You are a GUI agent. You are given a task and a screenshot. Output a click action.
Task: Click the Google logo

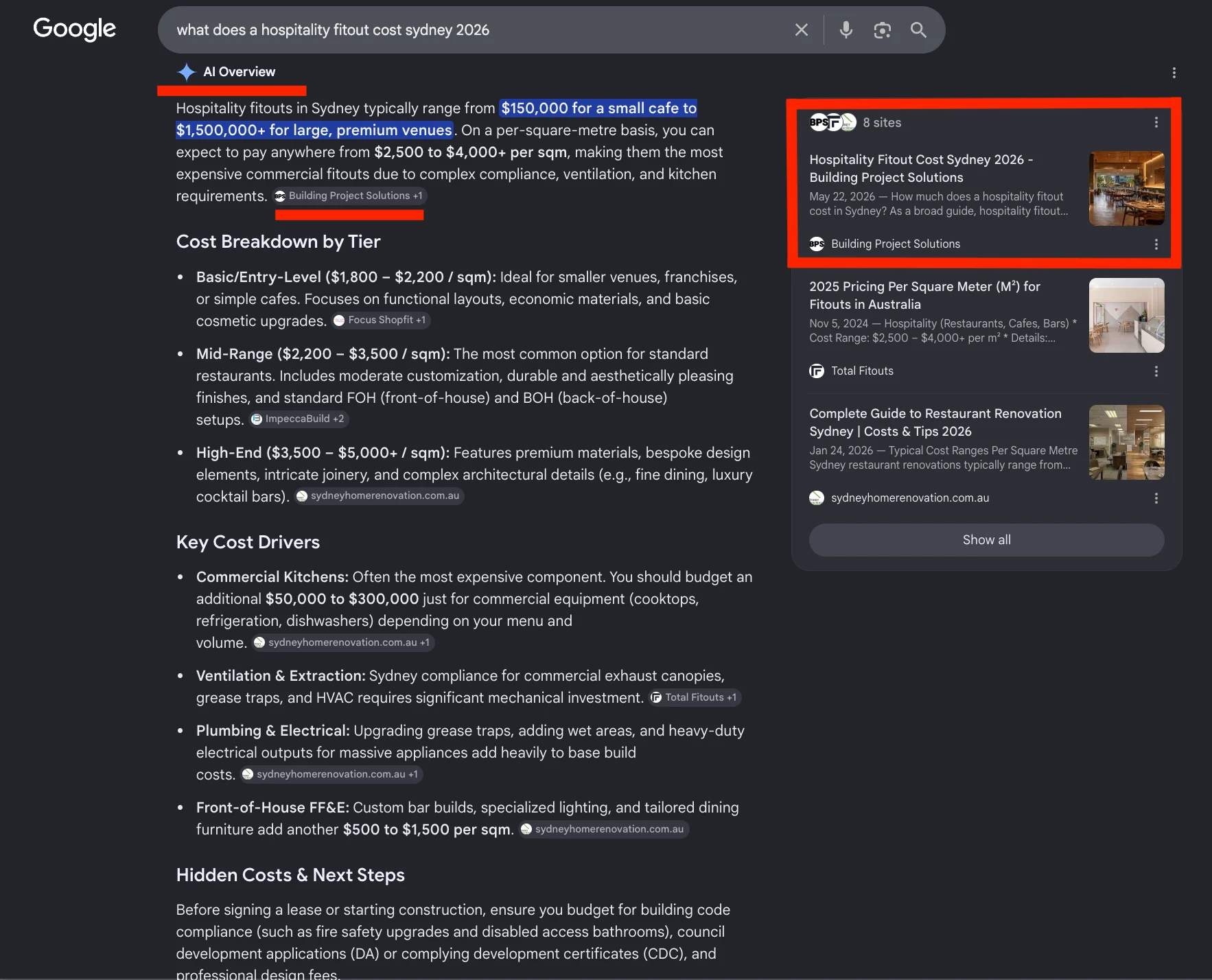click(x=75, y=30)
